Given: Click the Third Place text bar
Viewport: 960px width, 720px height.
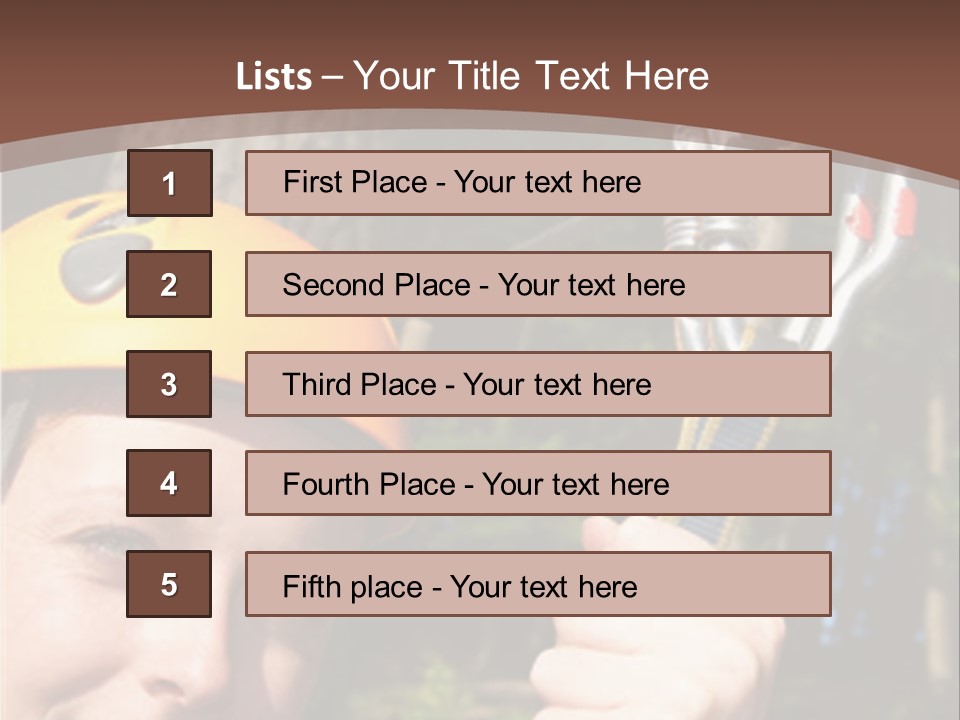Looking at the screenshot, I should tap(538, 384).
